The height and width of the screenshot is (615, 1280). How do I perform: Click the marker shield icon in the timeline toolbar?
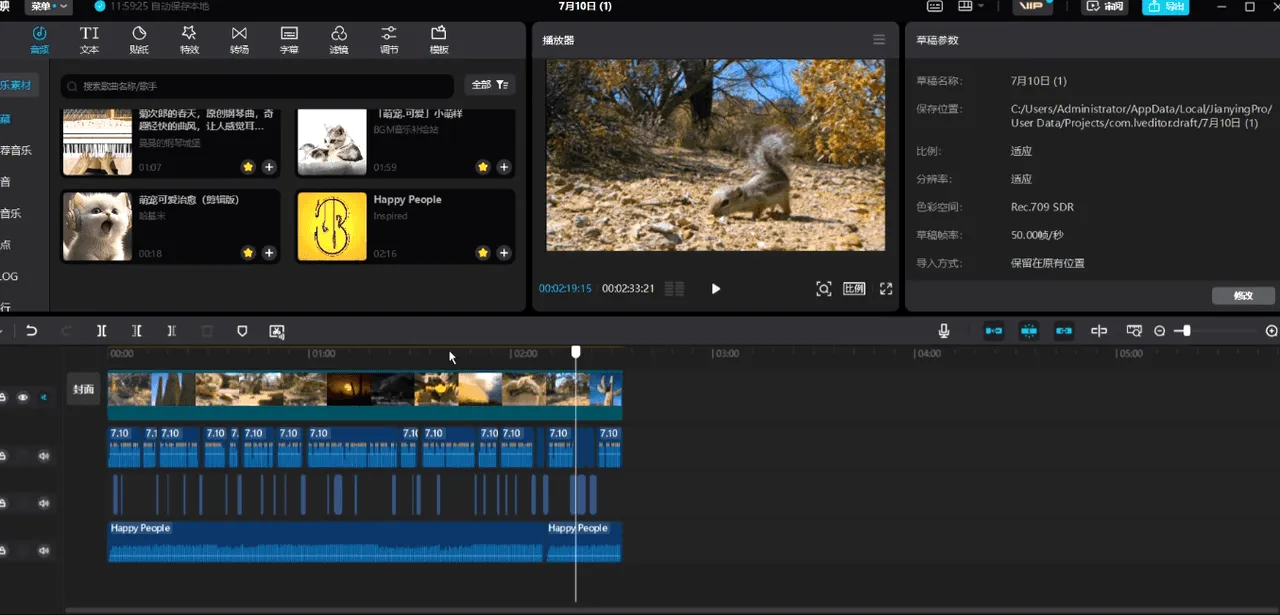click(x=242, y=331)
